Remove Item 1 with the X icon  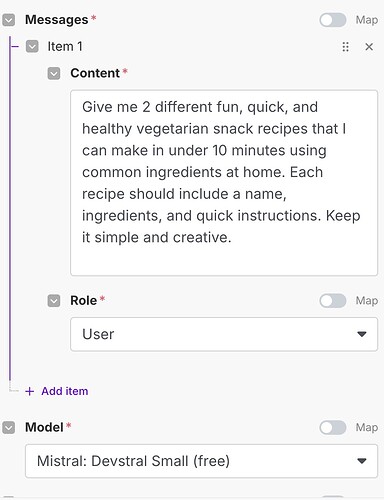coord(369,47)
